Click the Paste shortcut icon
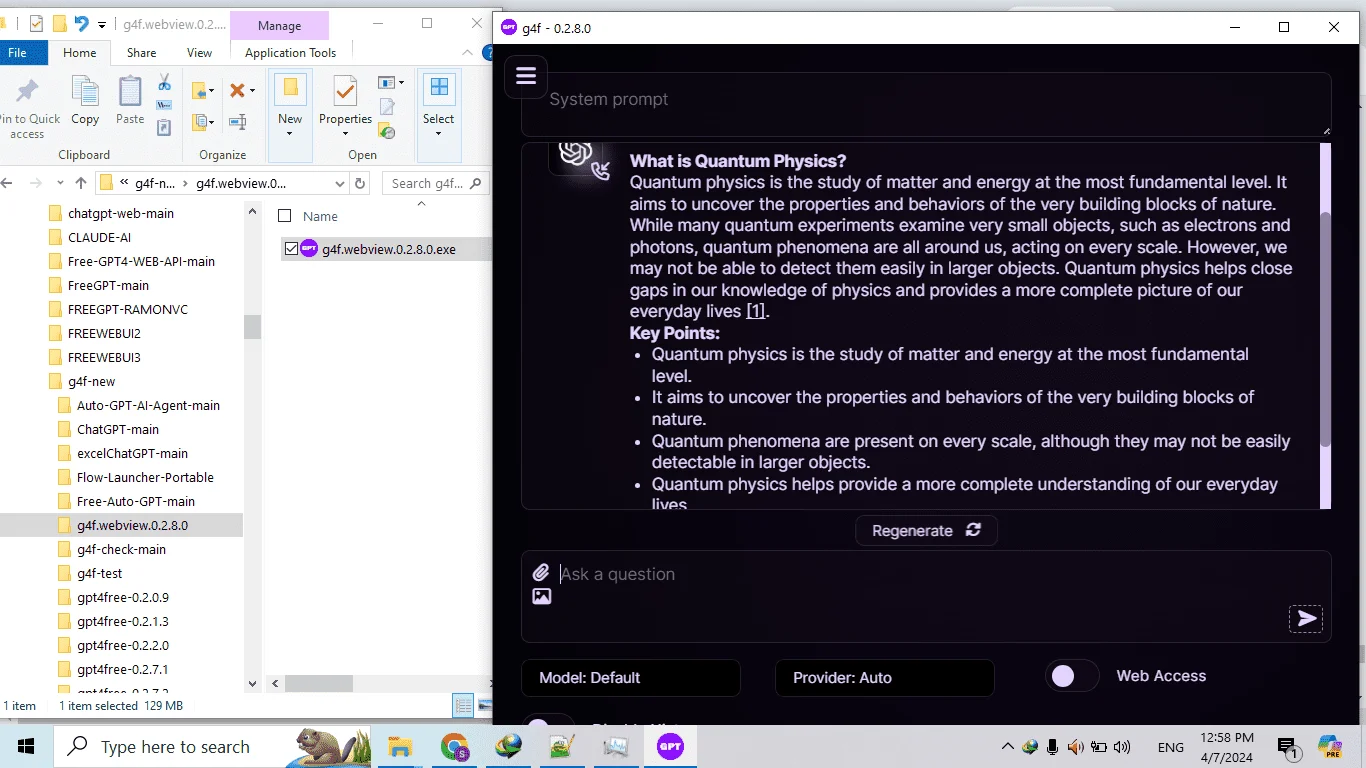Image resolution: width=1366 pixels, height=768 pixels. [164, 127]
